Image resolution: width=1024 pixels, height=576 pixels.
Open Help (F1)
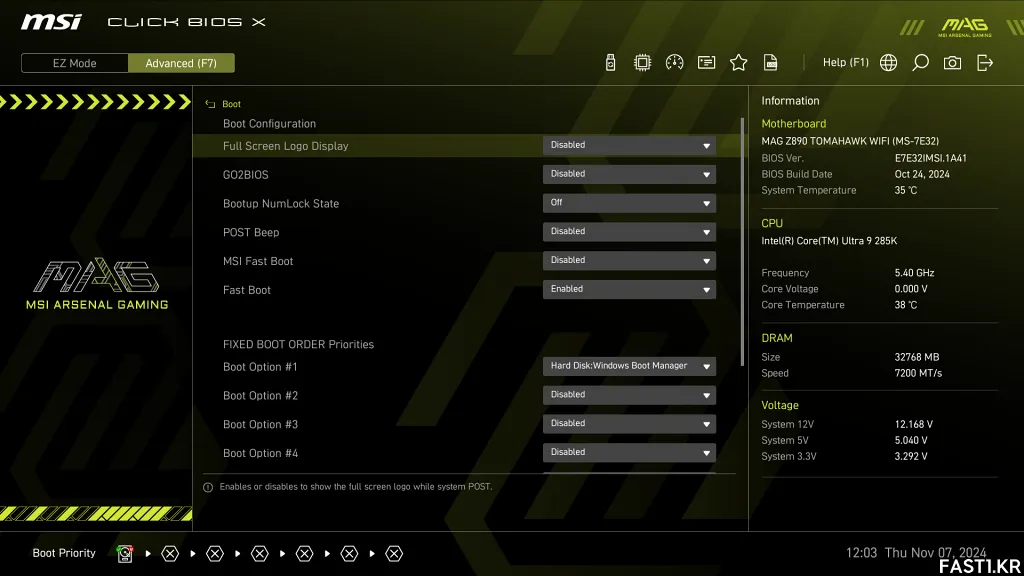point(845,63)
